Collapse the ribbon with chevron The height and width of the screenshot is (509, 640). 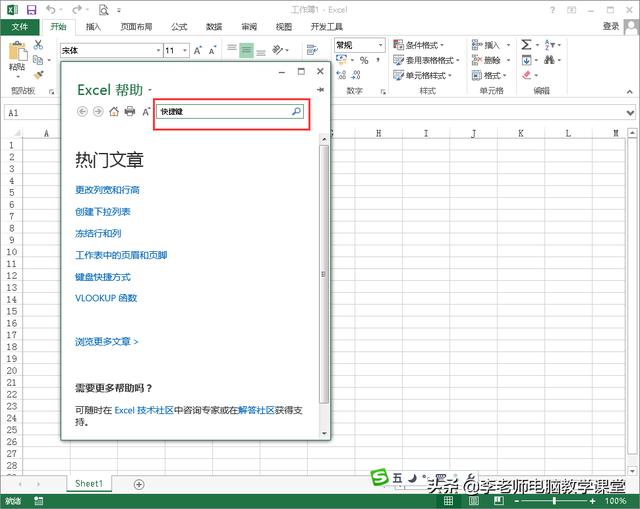pyautogui.click(x=629, y=92)
